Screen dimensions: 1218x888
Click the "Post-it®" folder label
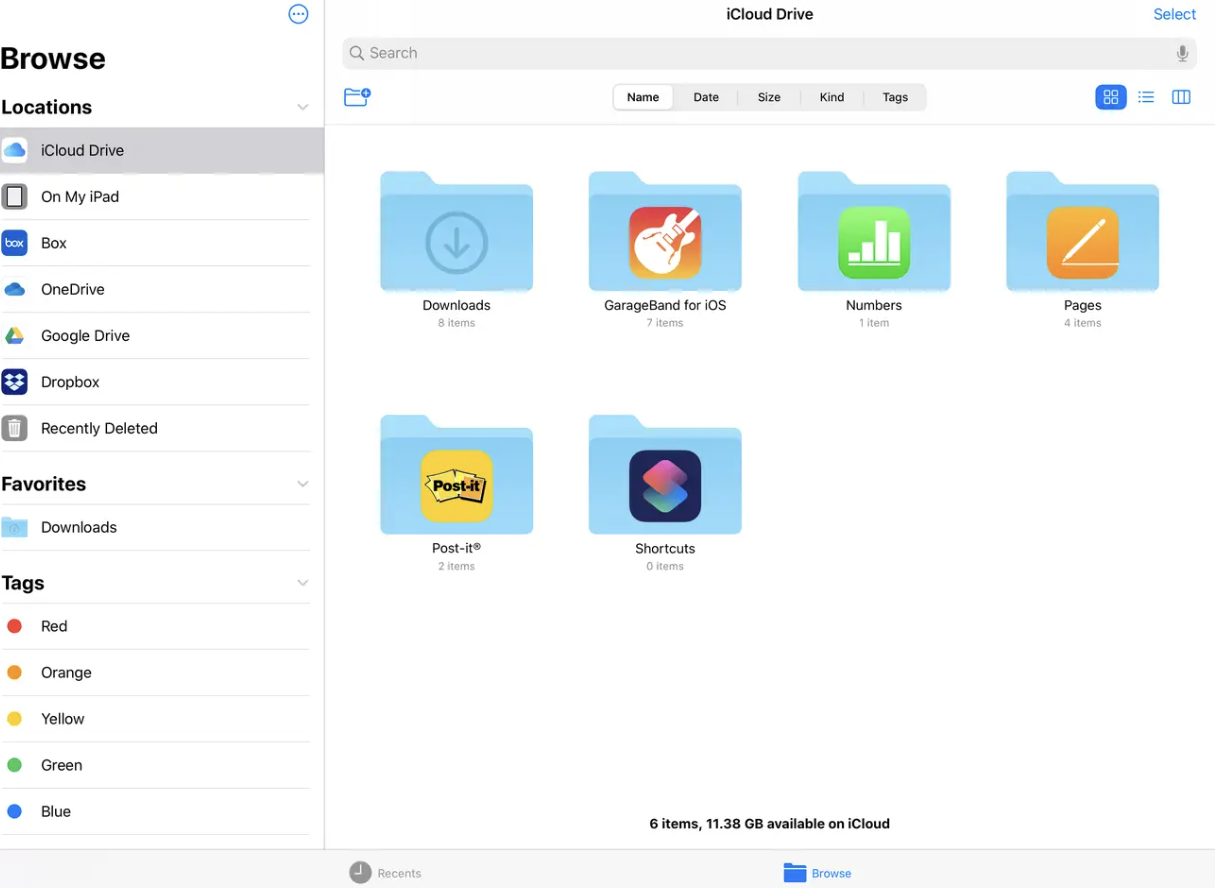(x=456, y=548)
